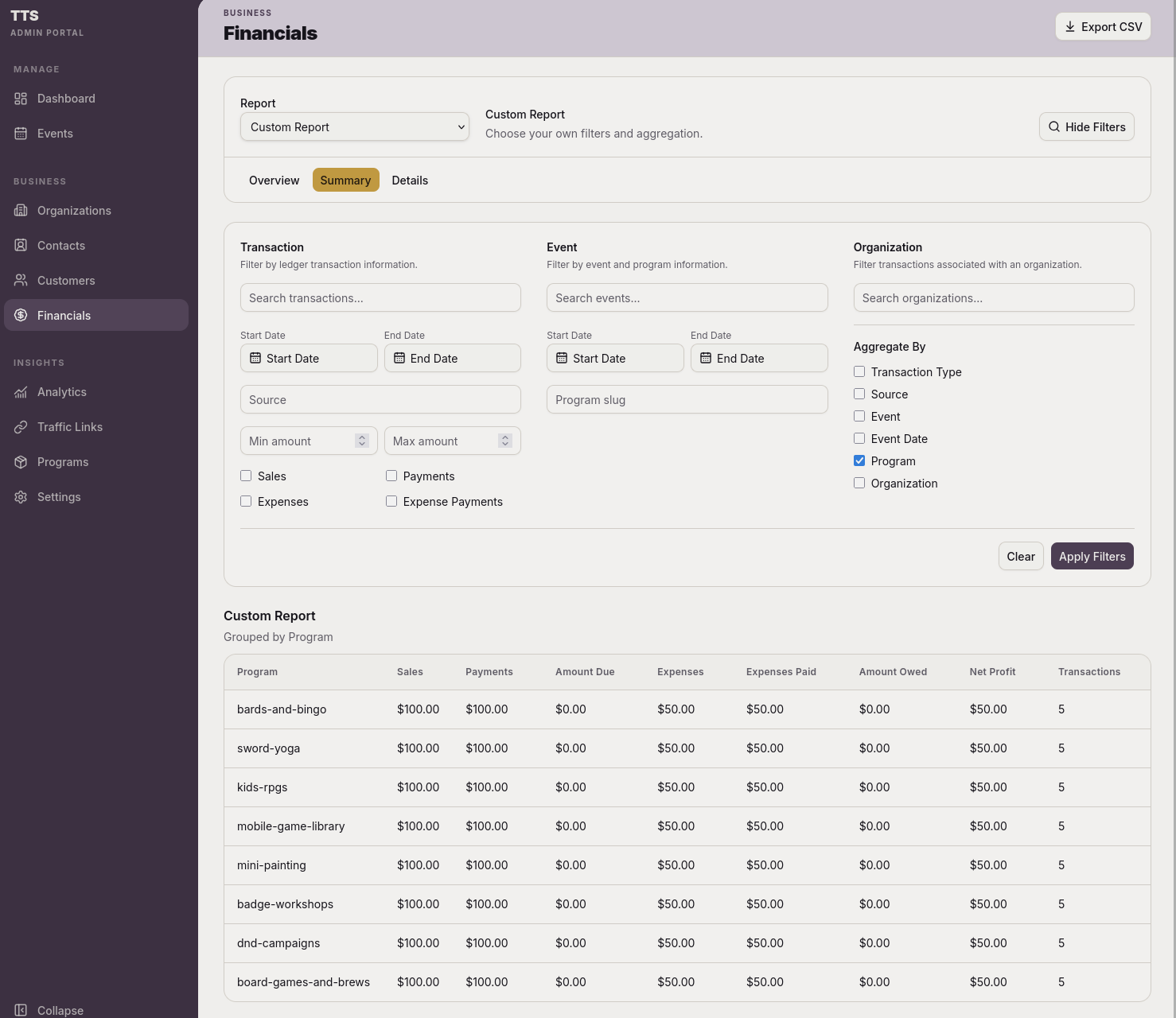Focus the Search transactions field

380,297
